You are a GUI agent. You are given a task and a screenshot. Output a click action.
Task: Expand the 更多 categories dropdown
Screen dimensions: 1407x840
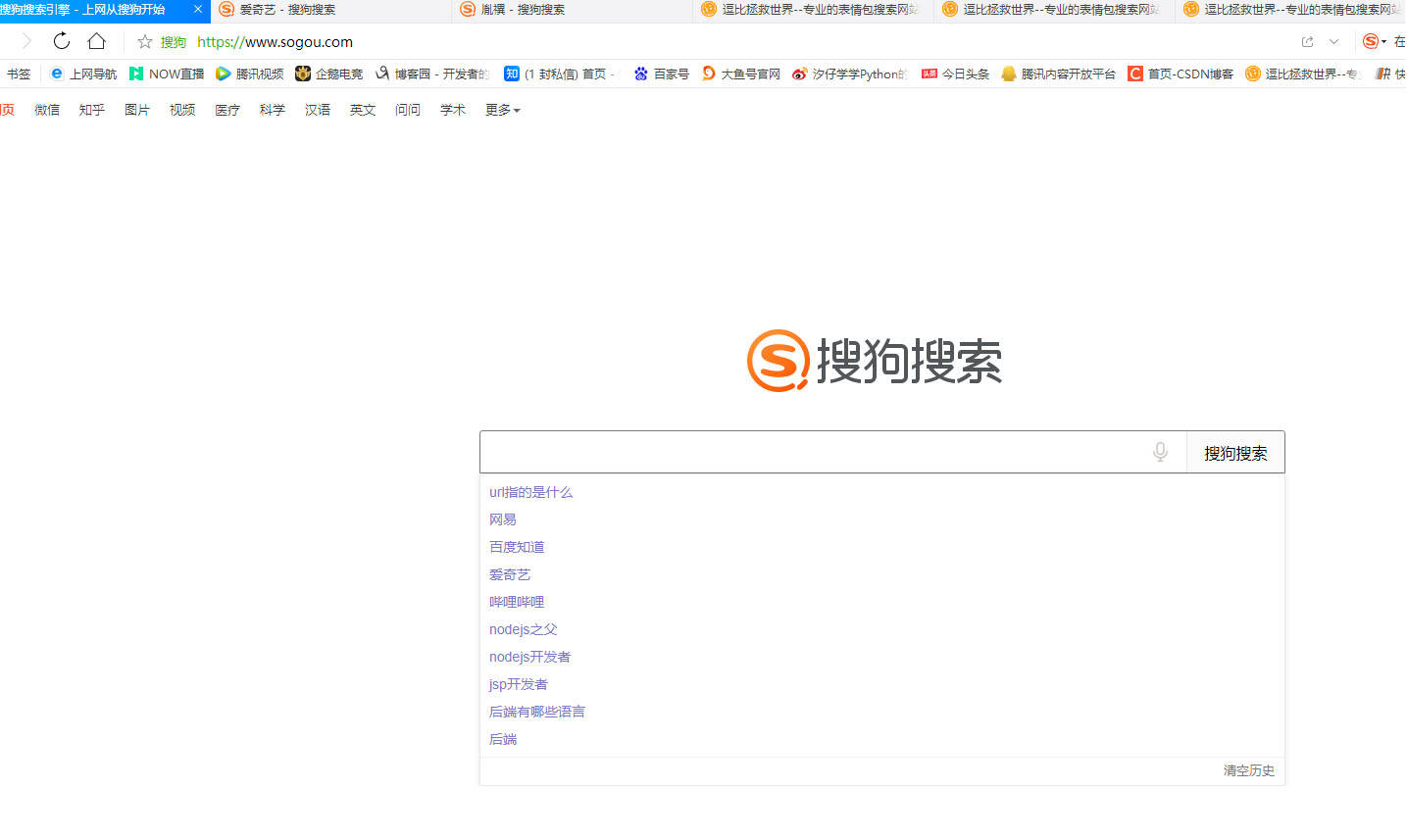[502, 110]
